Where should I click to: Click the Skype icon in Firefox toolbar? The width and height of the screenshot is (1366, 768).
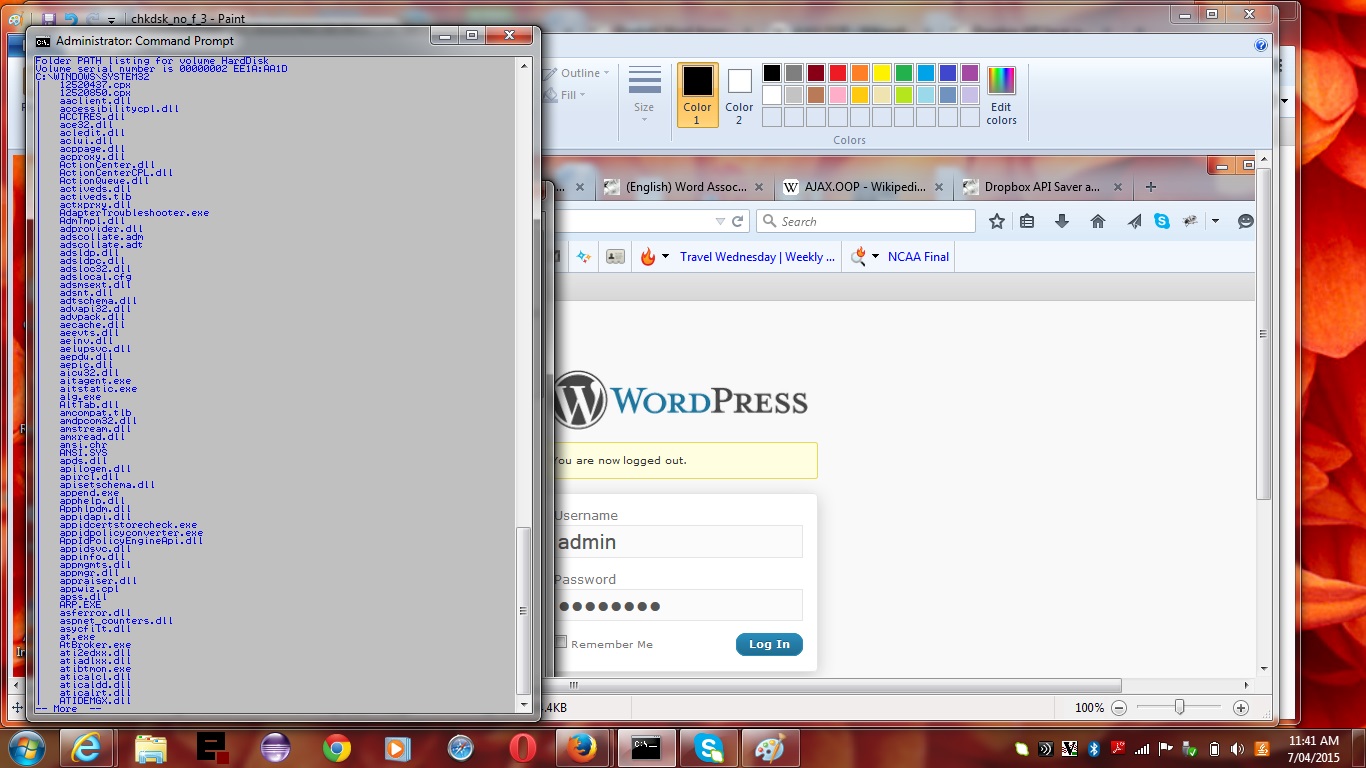tap(1161, 221)
